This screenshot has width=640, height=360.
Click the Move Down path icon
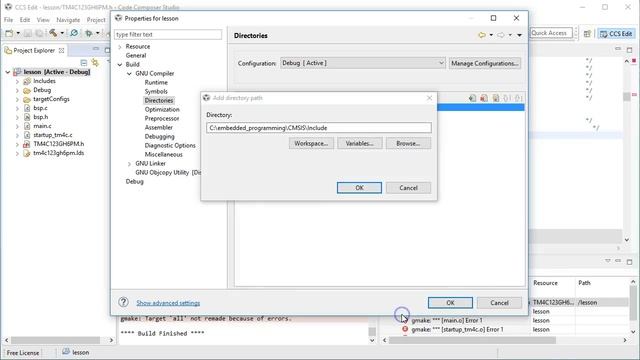518,98
